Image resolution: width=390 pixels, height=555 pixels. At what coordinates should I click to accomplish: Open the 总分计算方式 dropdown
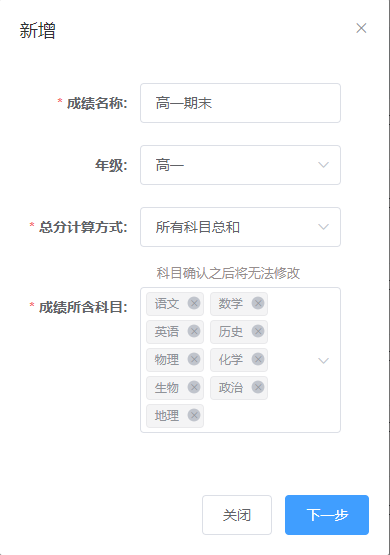tap(240, 227)
